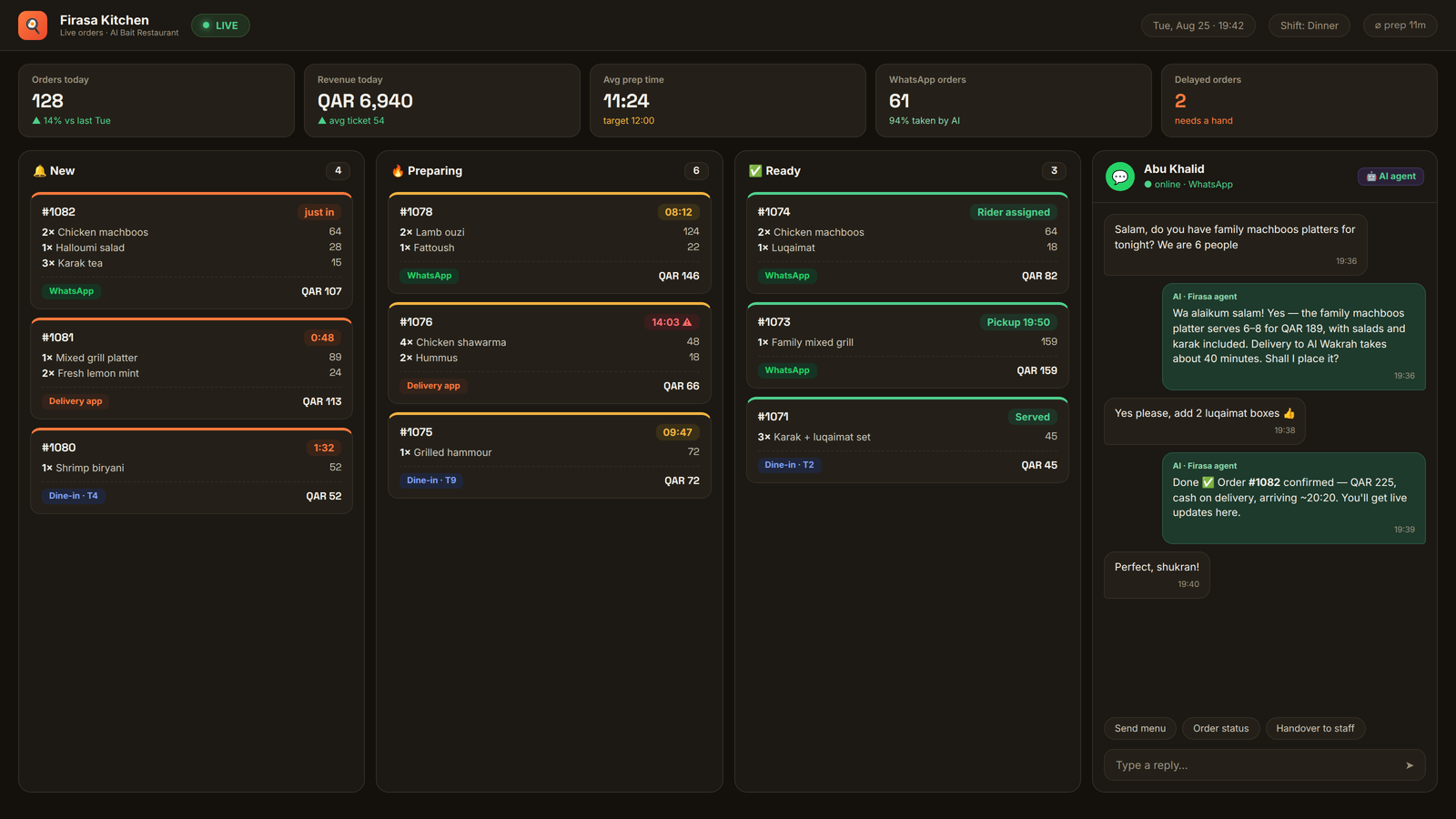1456x819 pixels.
Task: Click the Send menu quick reply
Action: coord(1140,728)
